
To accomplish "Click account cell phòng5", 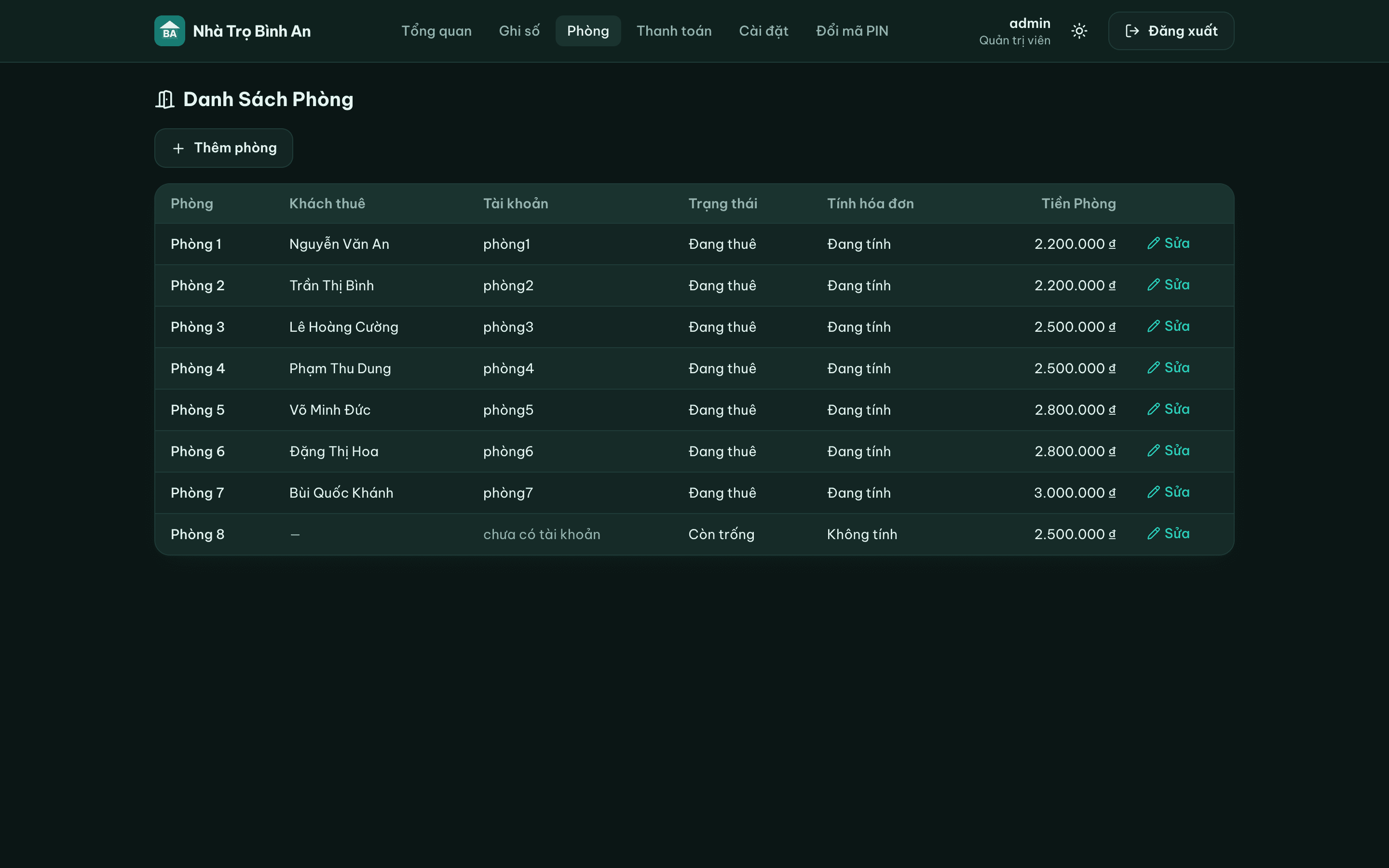I will (508, 410).
